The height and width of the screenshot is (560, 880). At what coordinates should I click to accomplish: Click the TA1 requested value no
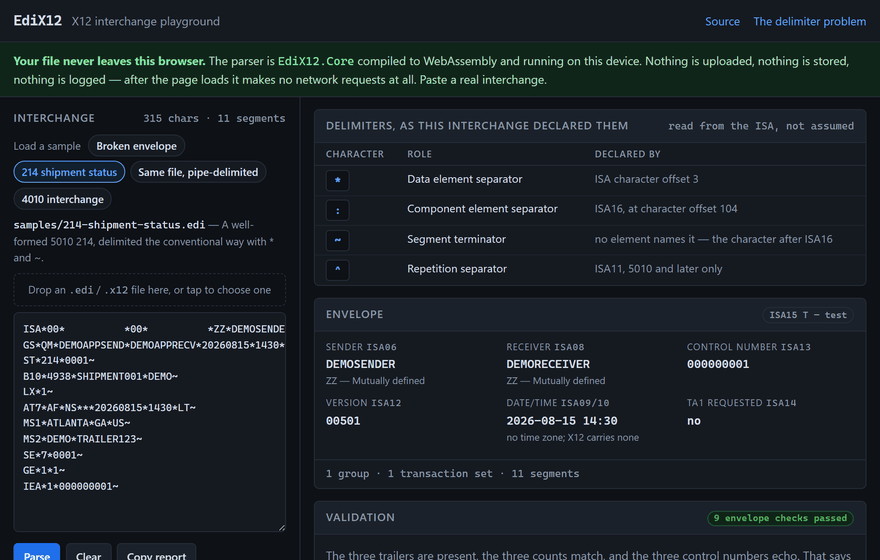(694, 421)
